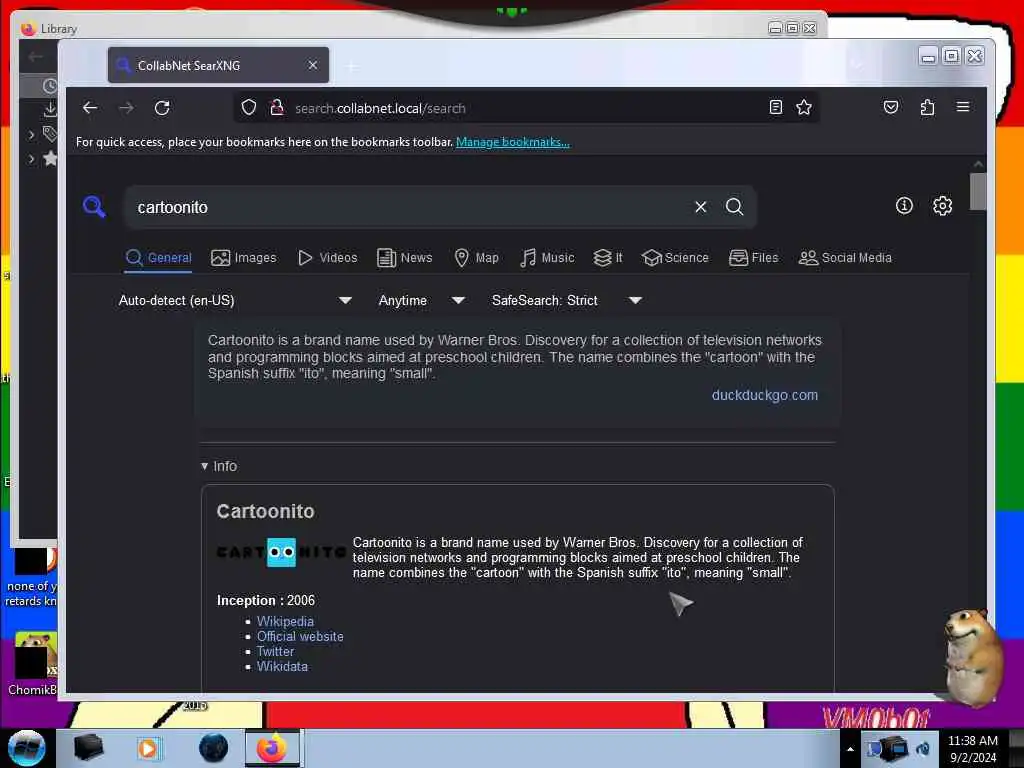1024x768 pixels.
Task: Open the Manage bookmarks link
Action: coord(513,142)
